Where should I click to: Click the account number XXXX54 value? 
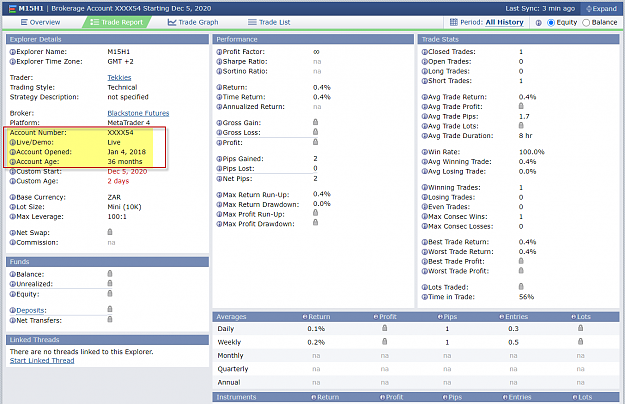coord(120,133)
